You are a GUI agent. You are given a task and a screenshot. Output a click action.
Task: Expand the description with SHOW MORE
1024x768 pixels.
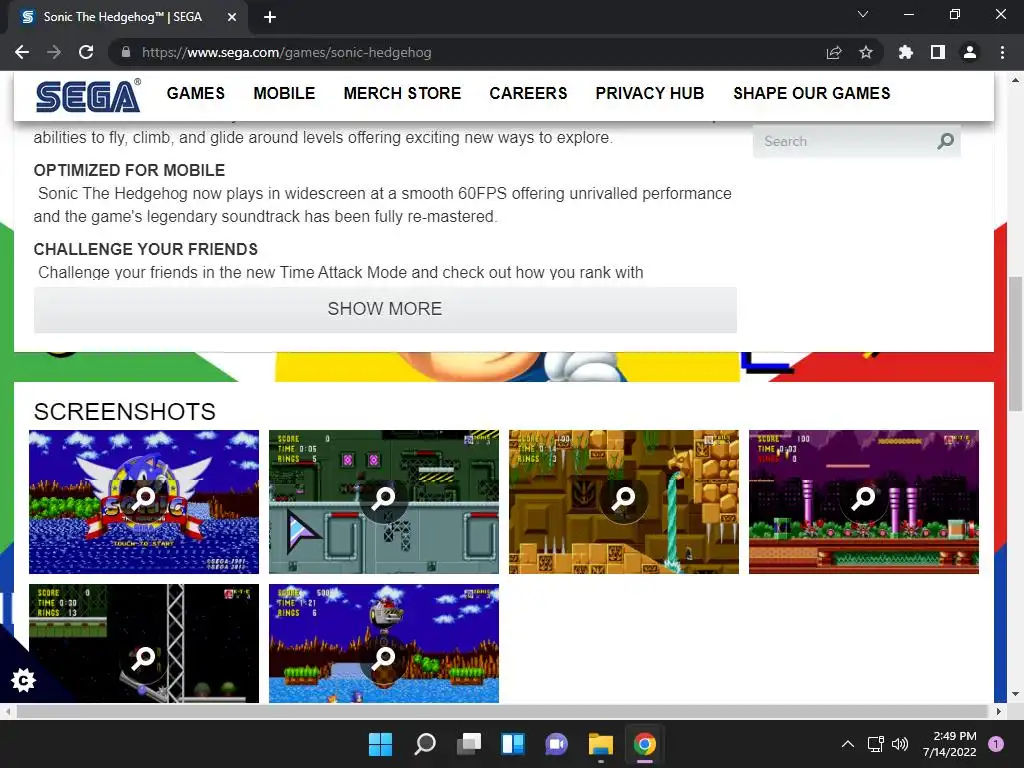(x=385, y=309)
